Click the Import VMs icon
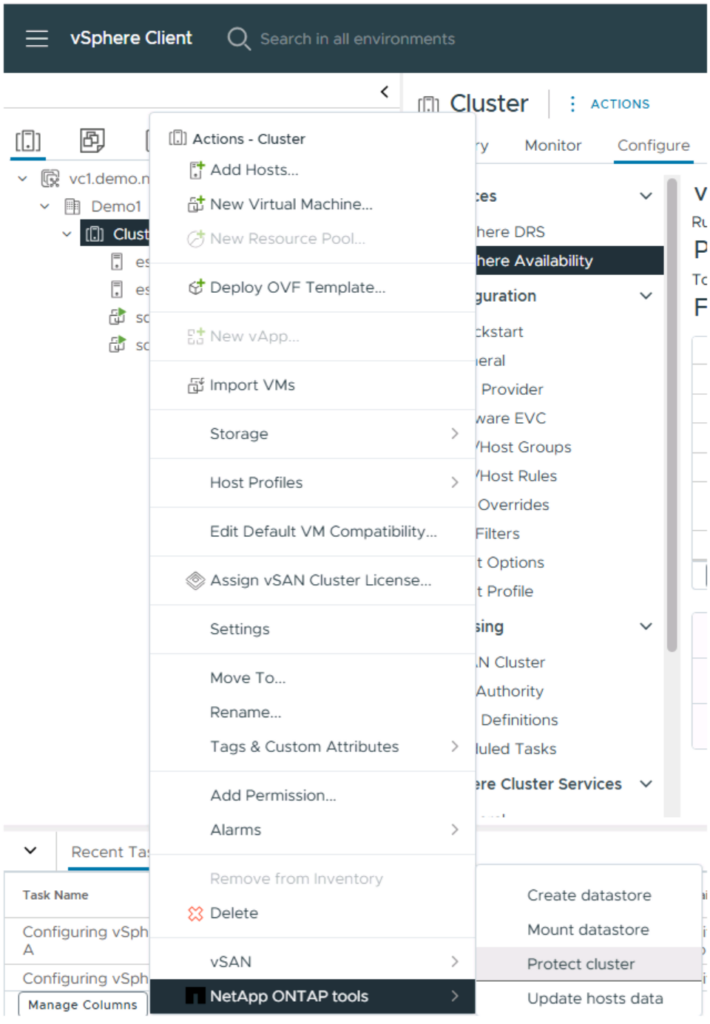Screen dimensions: 710x1024 [x=196, y=385]
